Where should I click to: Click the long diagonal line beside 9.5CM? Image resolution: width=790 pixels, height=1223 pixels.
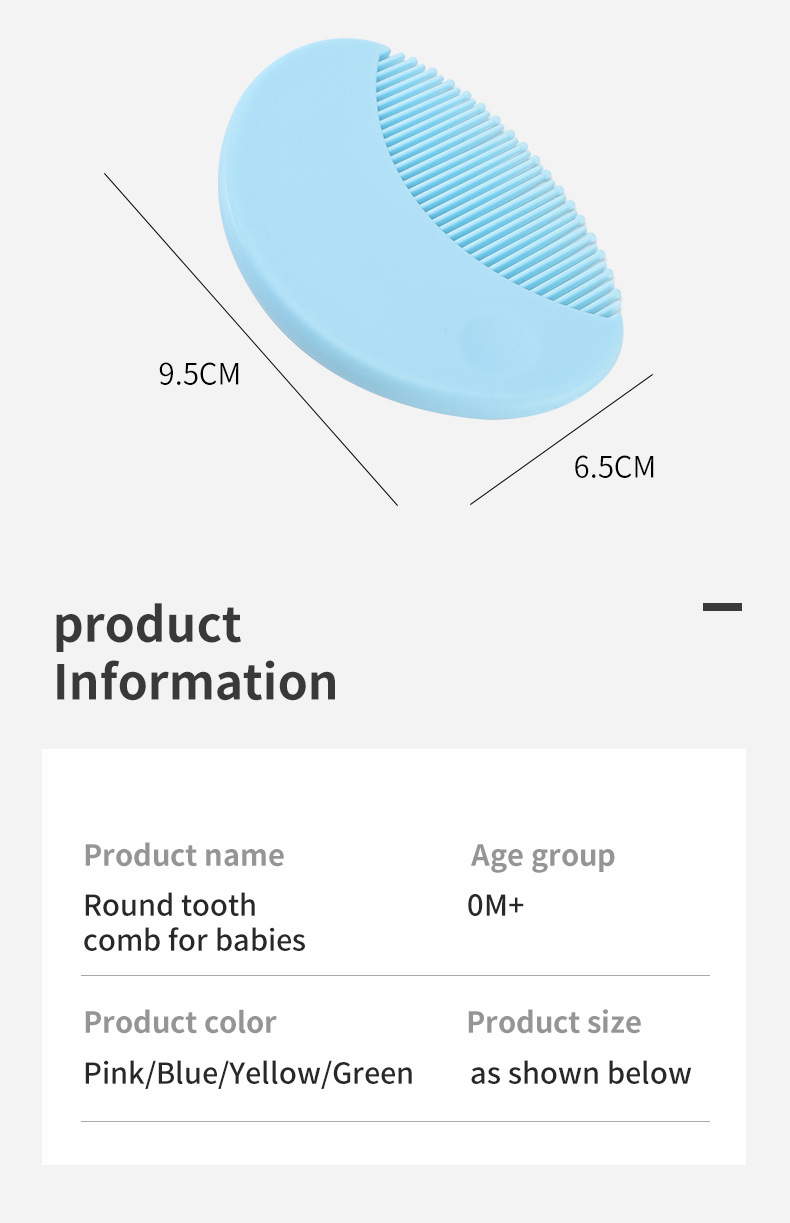pyautogui.click(x=250, y=338)
